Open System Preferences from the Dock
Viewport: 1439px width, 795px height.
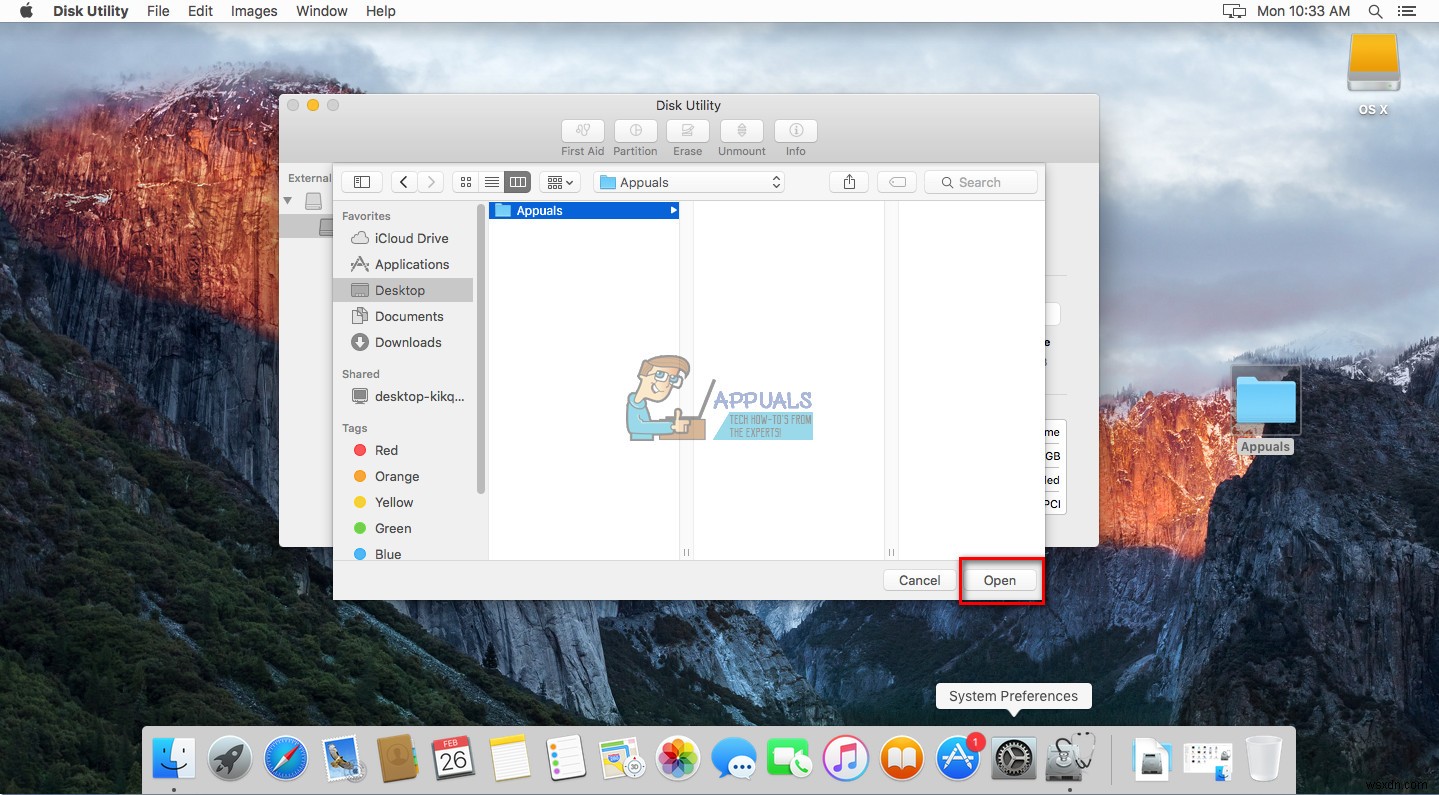[x=1012, y=757]
